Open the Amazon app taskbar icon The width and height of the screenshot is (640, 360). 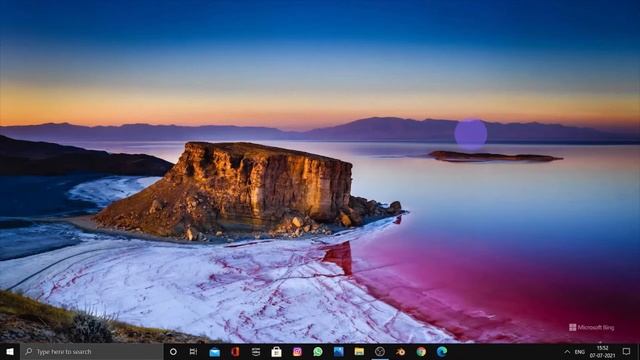tap(256, 352)
